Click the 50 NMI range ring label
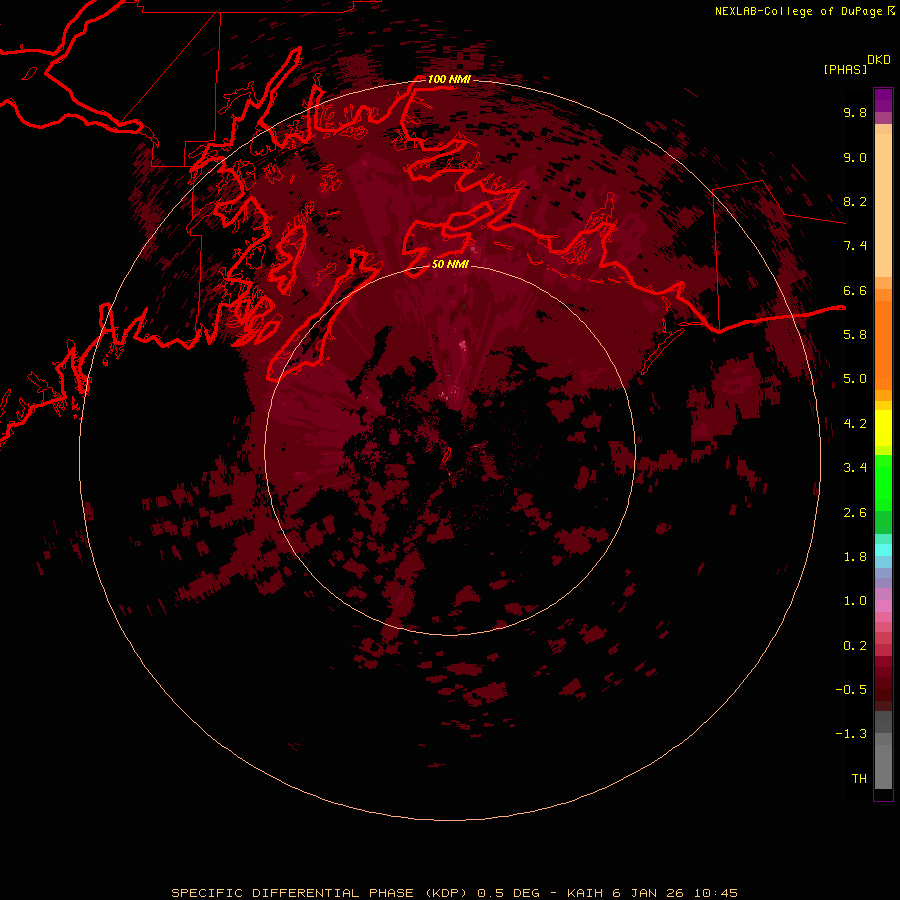 [450, 264]
